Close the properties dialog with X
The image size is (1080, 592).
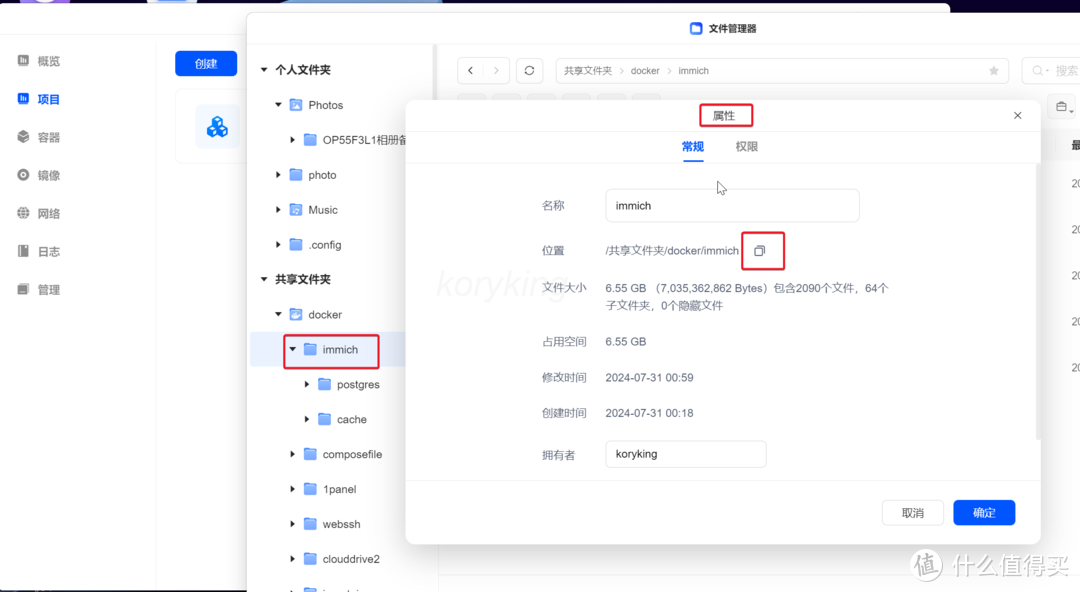coord(1017,116)
